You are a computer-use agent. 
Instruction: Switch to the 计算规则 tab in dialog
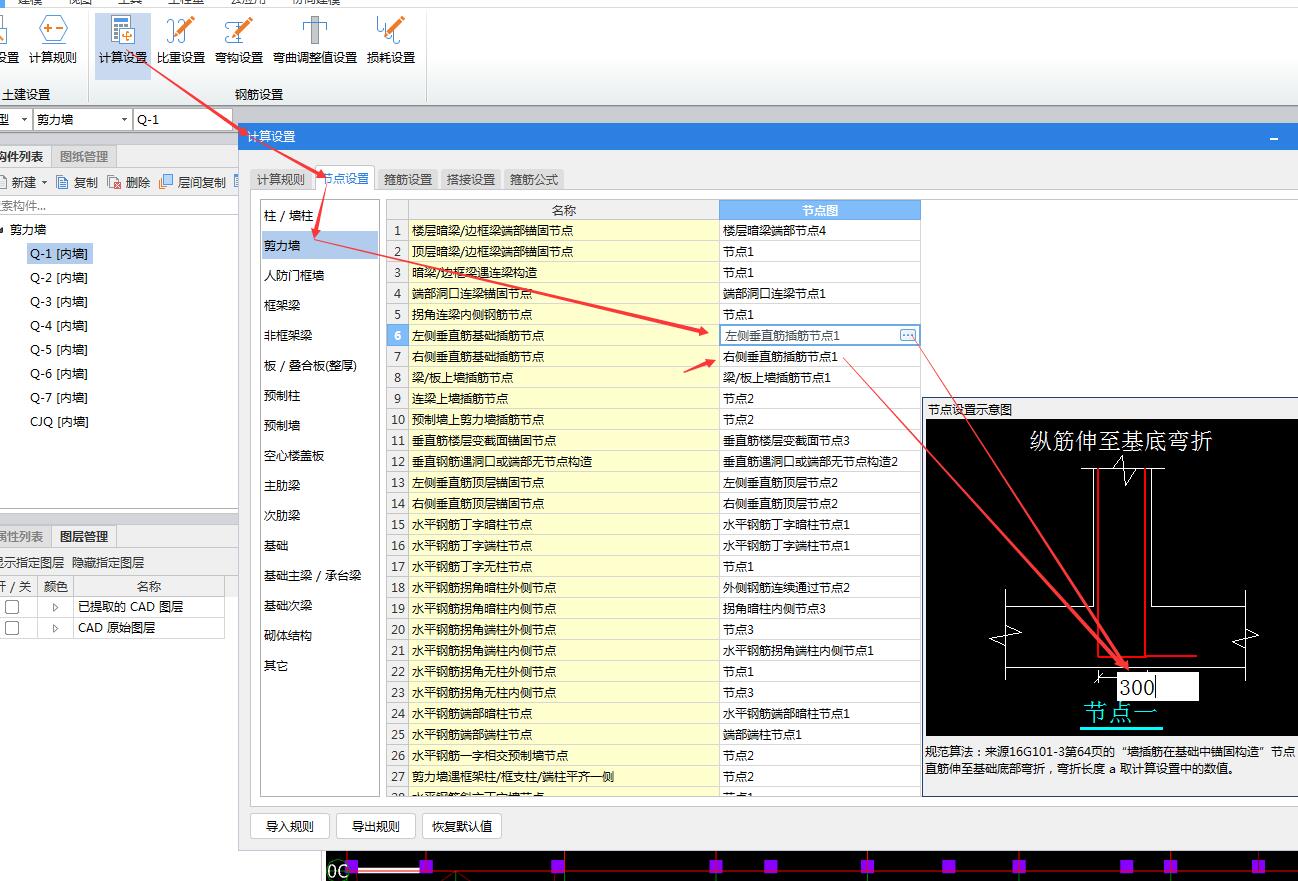281,179
